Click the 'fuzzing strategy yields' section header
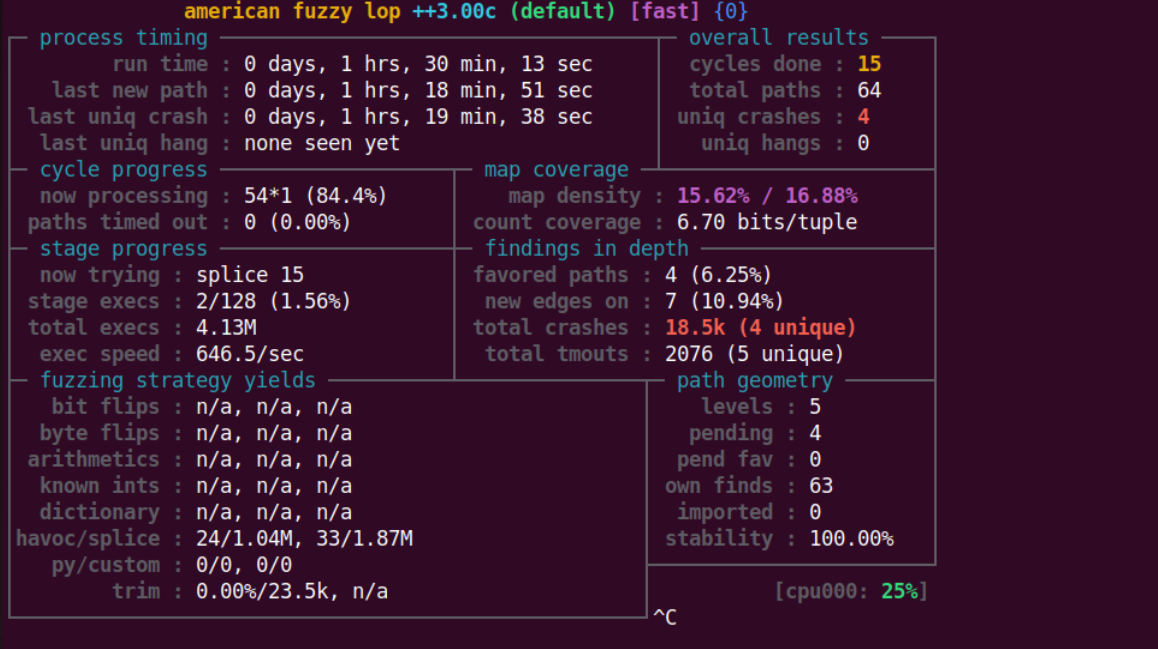This screenshot has width=1158, height=649. click(x=177, y=381)
